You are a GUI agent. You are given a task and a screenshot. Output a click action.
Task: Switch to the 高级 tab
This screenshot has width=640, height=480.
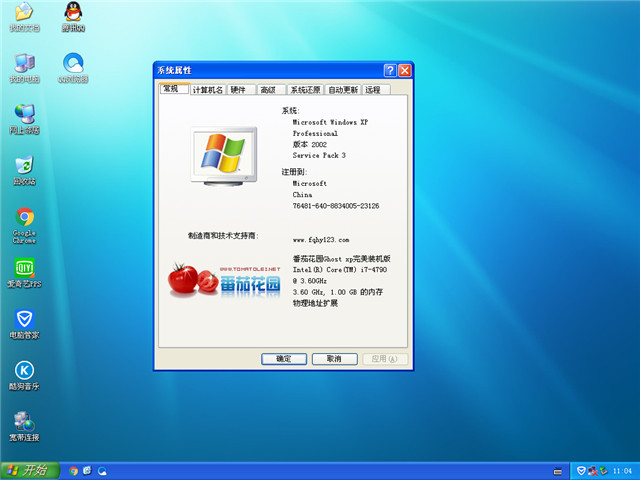click(x=270, y=90)
